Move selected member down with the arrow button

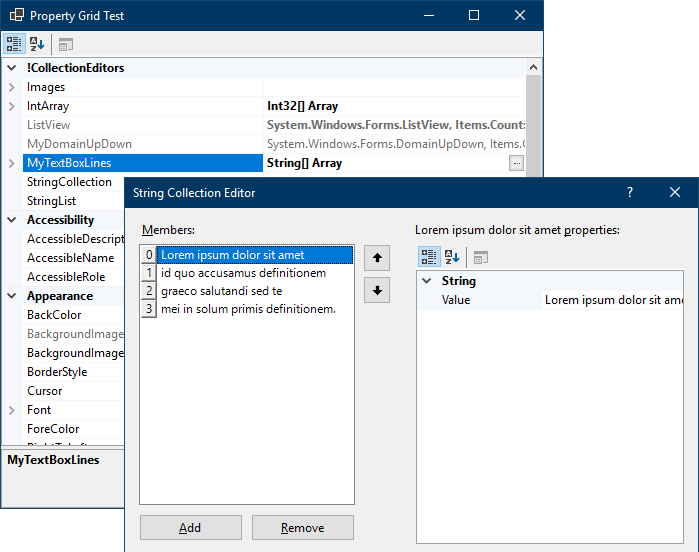point(377,290)
